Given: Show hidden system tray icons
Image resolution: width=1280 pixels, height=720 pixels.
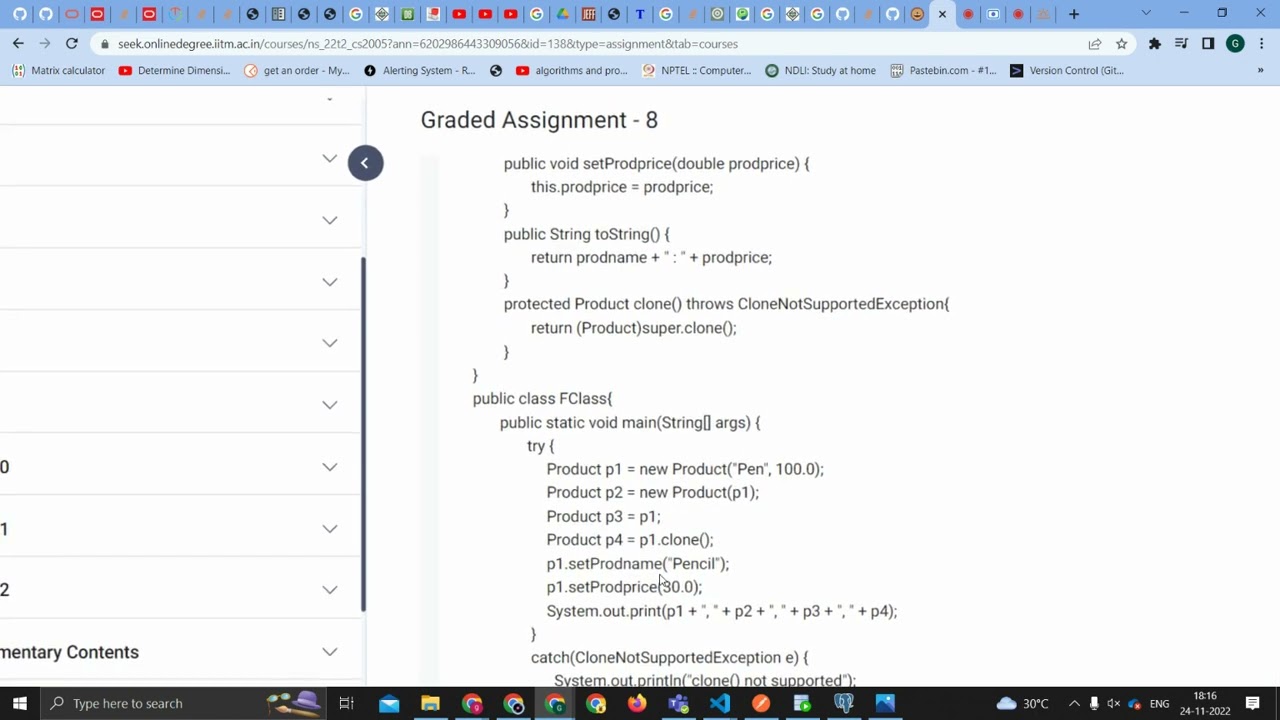Looking at the screenshot, I should 1074,703.
